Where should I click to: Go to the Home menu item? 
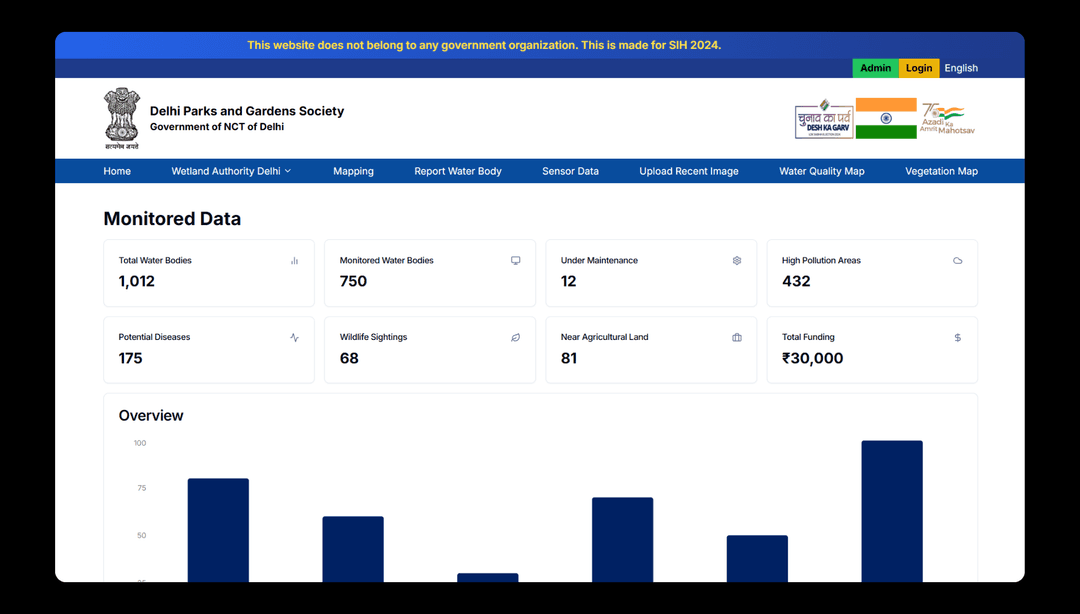[117, 171]
